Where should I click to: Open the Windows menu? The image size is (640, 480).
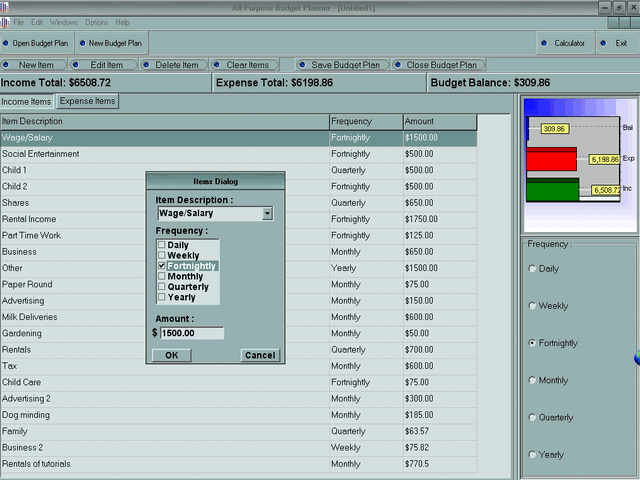(63, 22)
